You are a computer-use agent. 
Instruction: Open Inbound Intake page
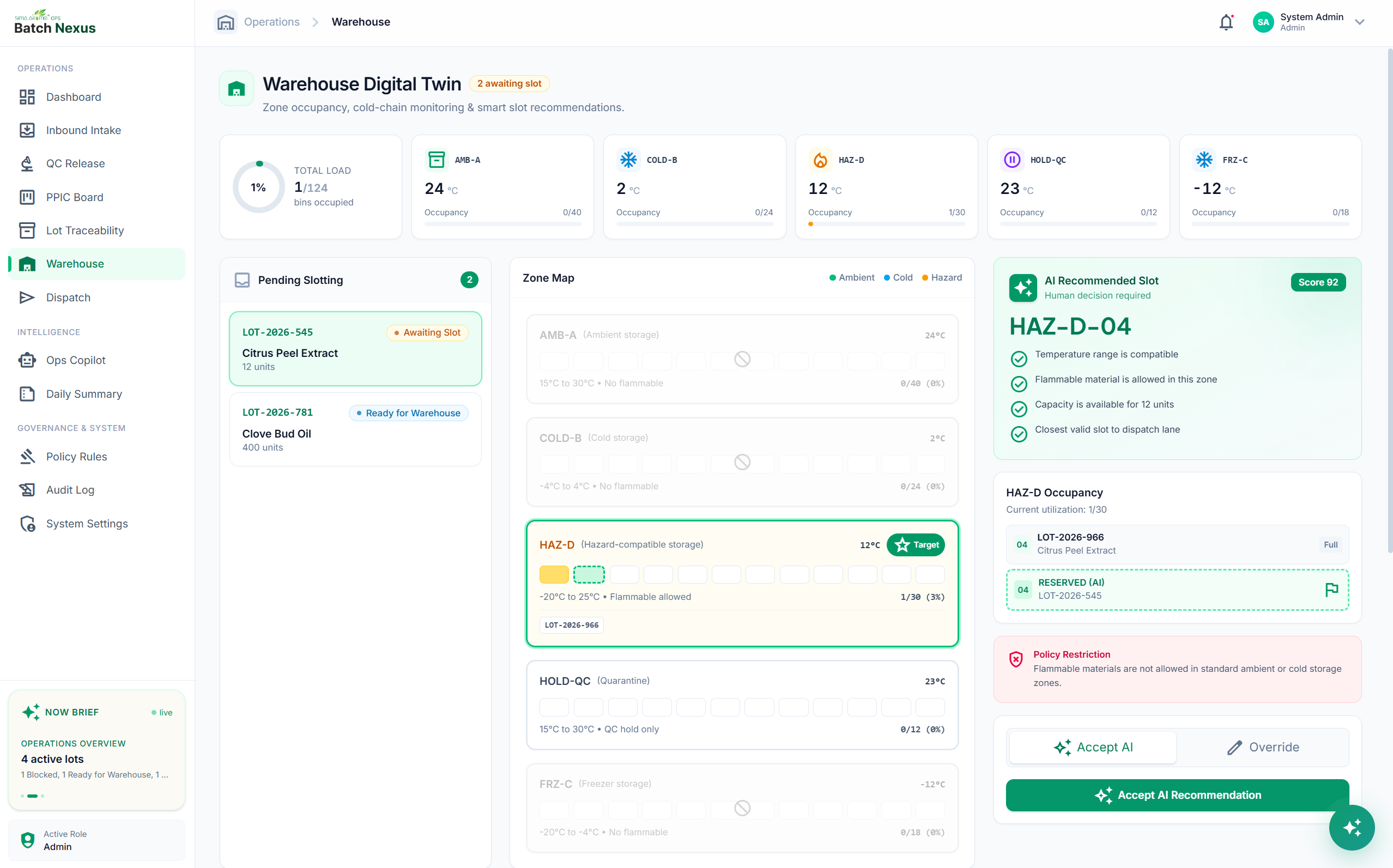96,130
